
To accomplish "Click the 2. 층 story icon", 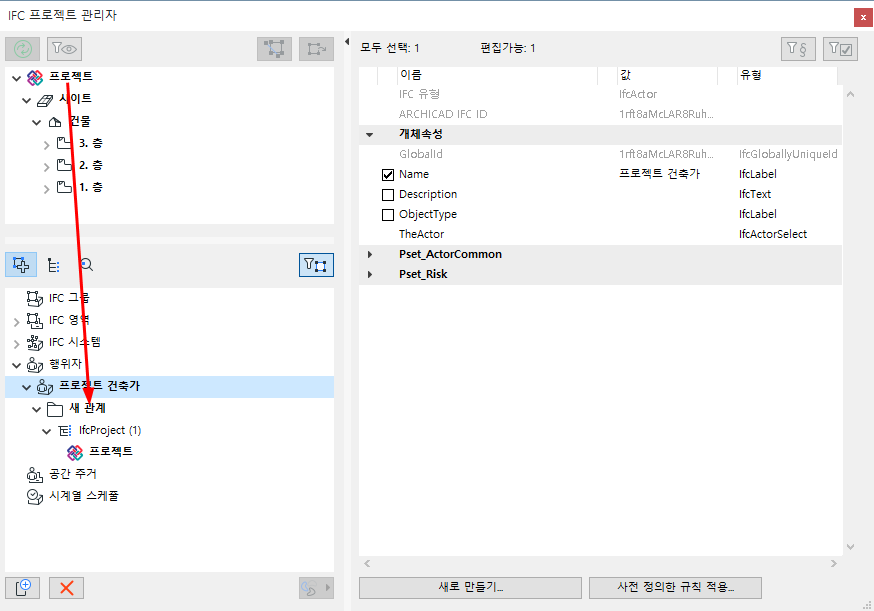I will pyautogui.click(x=64, y=165).
